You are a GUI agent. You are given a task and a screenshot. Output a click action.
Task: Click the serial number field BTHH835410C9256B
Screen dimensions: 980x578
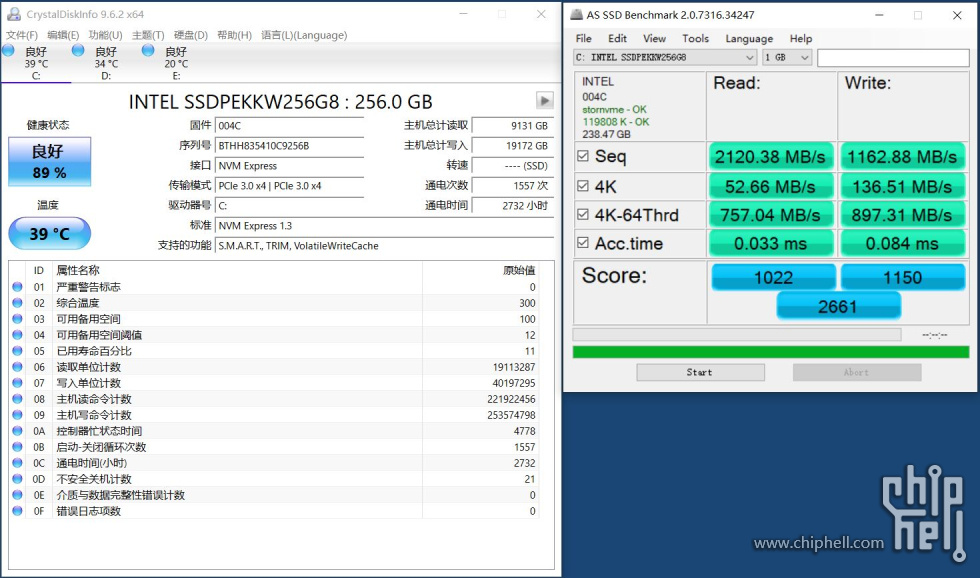(x=289, y=146)
